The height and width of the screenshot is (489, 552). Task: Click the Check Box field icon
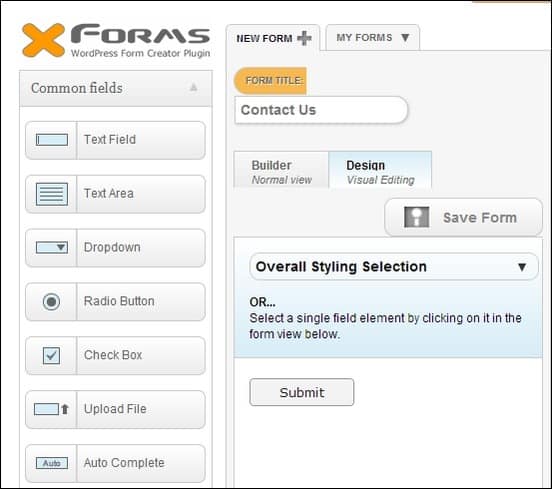(51, 356)
